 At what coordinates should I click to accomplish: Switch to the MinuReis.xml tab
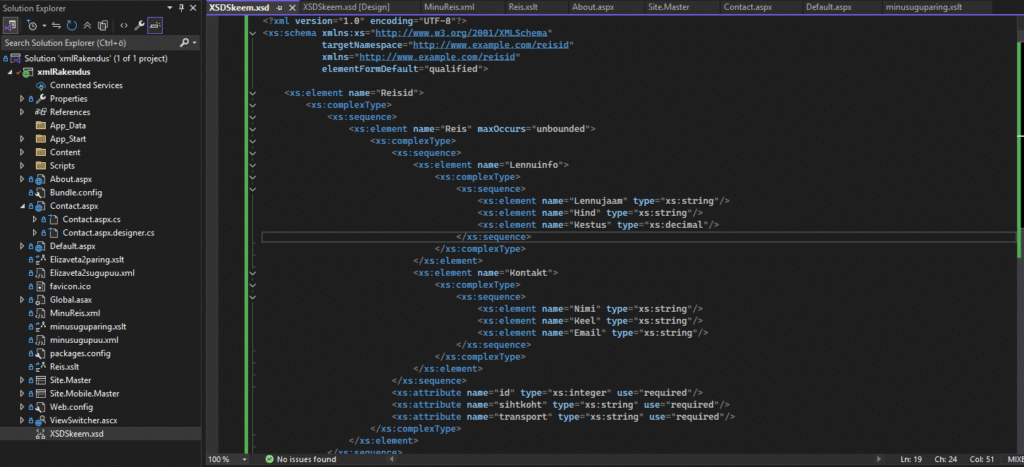[463, 7]
